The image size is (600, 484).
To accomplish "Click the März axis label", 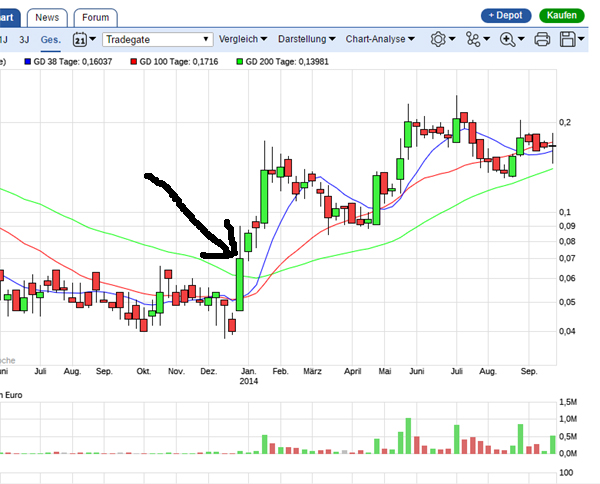I will point(312,372).
